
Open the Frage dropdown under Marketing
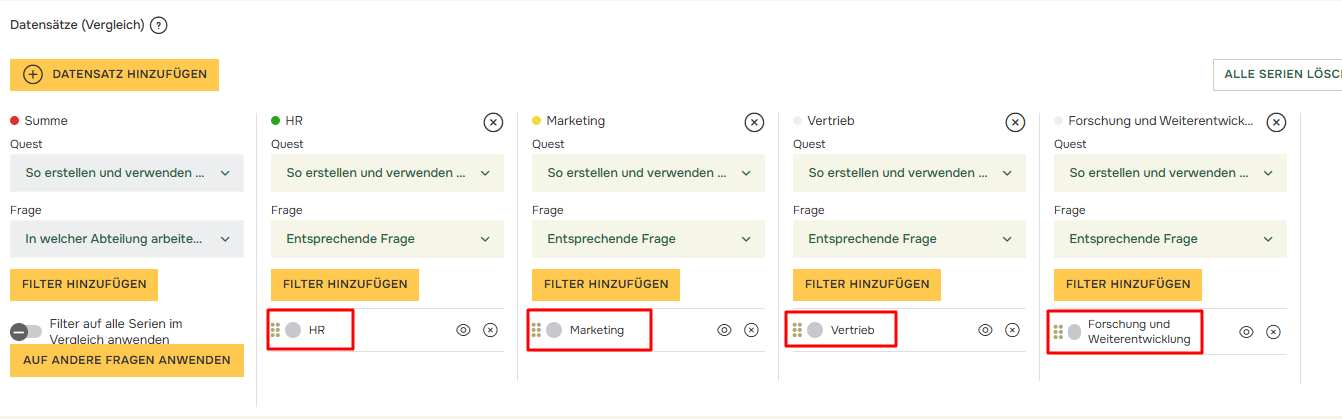pos(648,239)
